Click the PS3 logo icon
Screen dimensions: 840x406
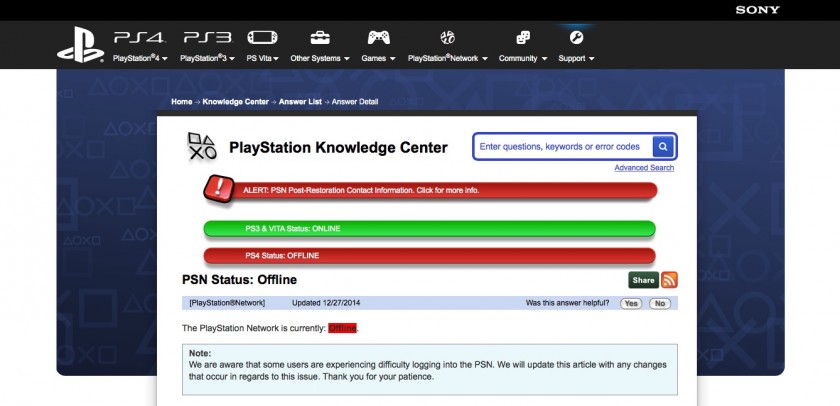point(208,37)
